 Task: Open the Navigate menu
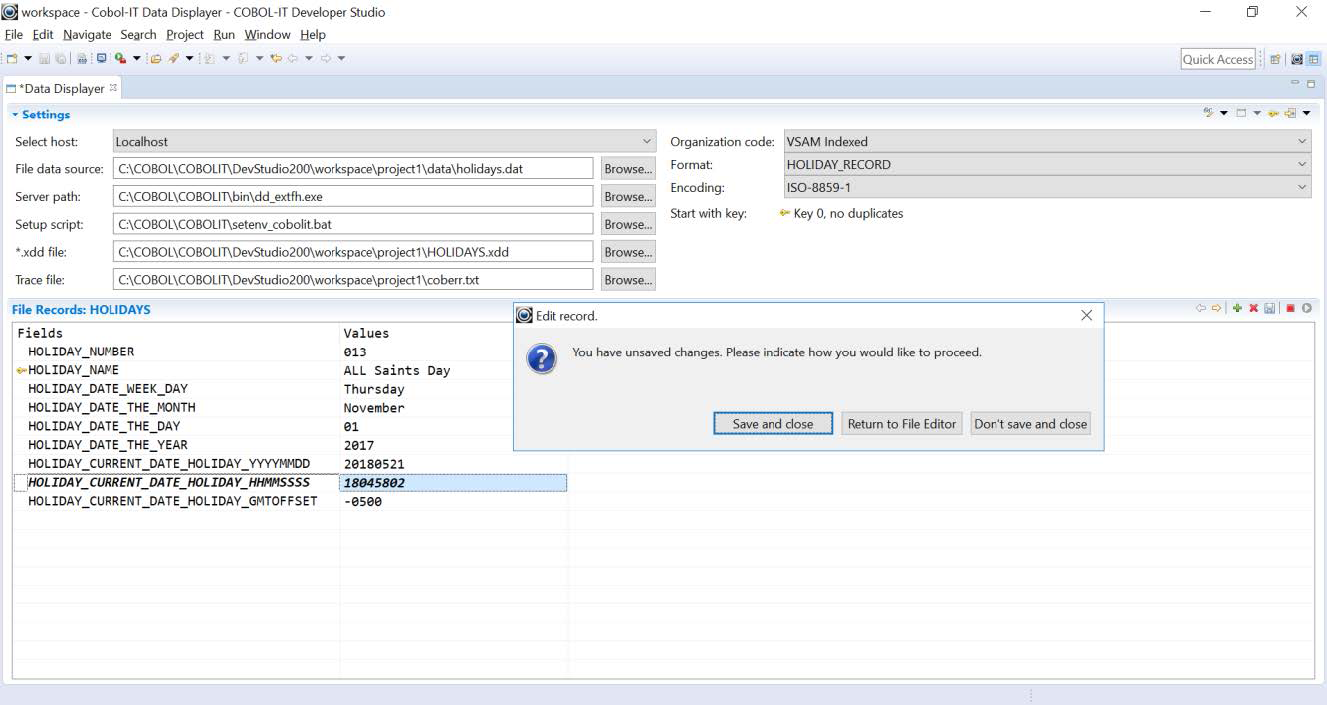(87, 34)
